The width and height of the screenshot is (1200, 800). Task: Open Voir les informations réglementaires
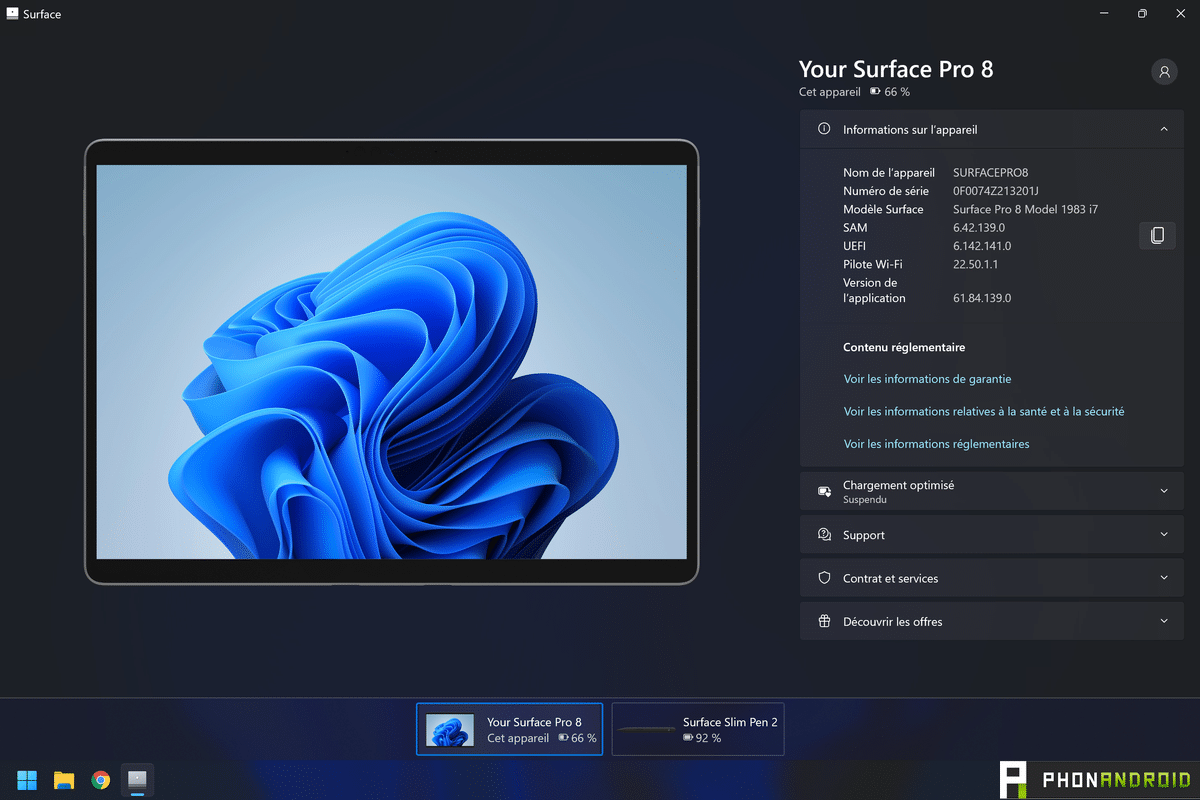(936, 443)
